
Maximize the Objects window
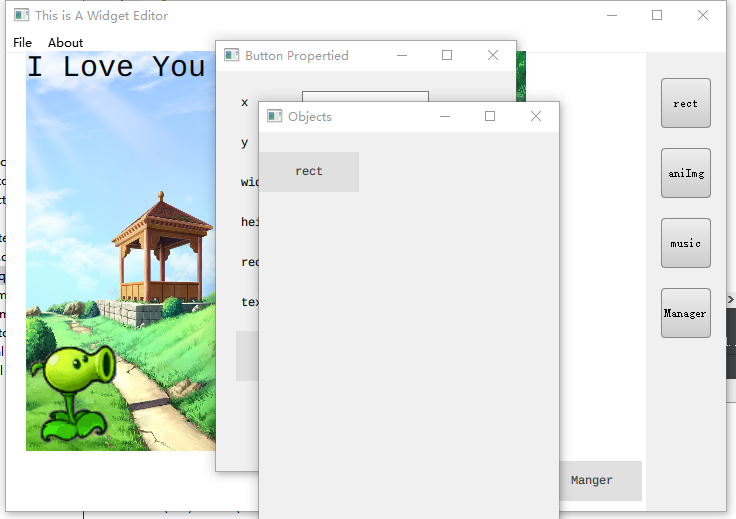click(x=490, y=116)
